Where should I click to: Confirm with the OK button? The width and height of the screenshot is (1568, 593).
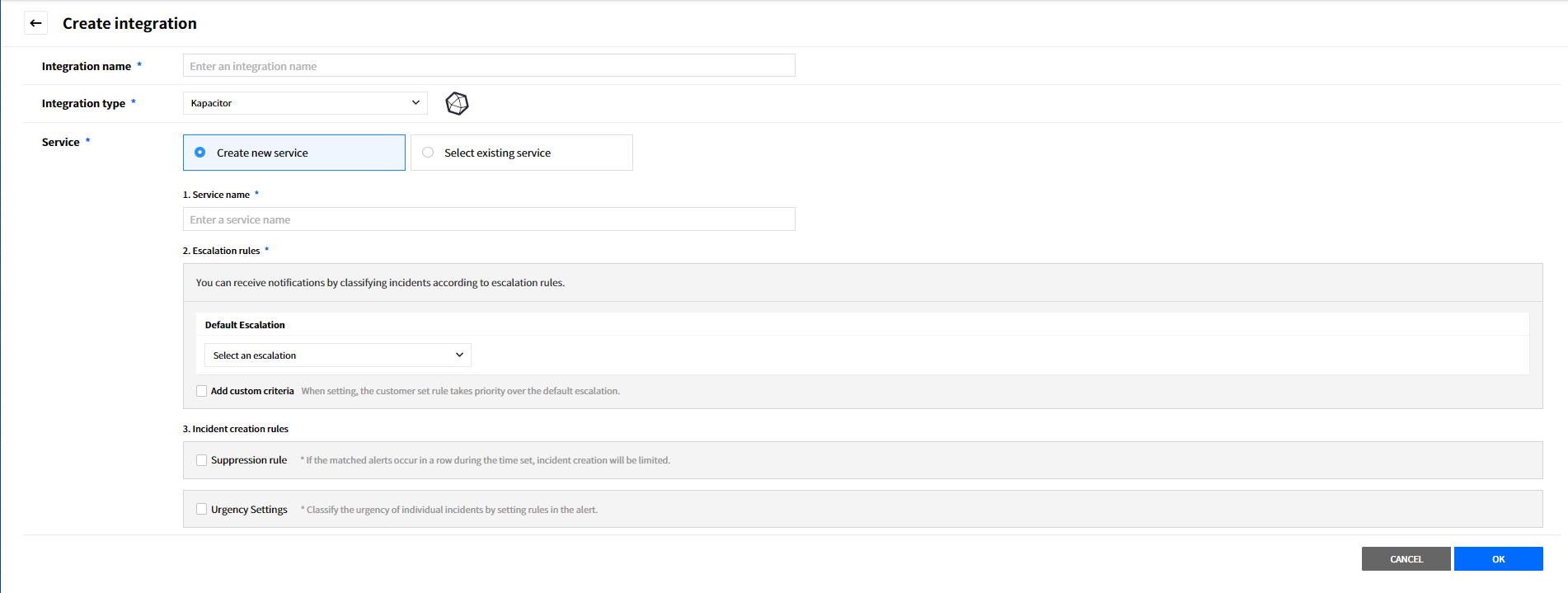[1498, 559]
